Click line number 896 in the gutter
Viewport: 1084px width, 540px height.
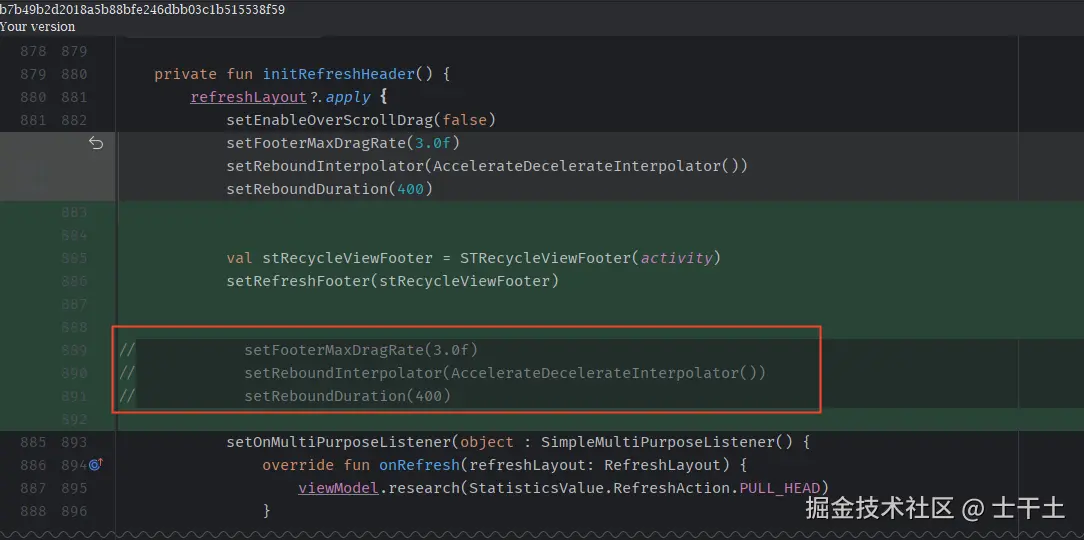74,511
